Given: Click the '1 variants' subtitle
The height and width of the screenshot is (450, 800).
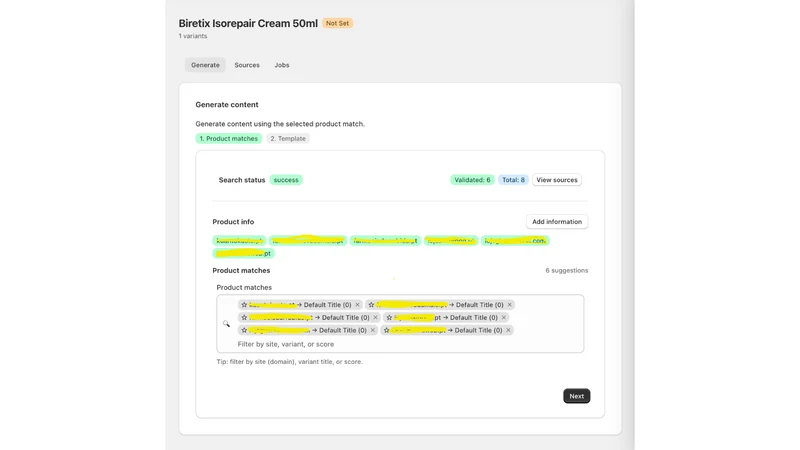Looking at the screenshot, I should coord(193,36).
